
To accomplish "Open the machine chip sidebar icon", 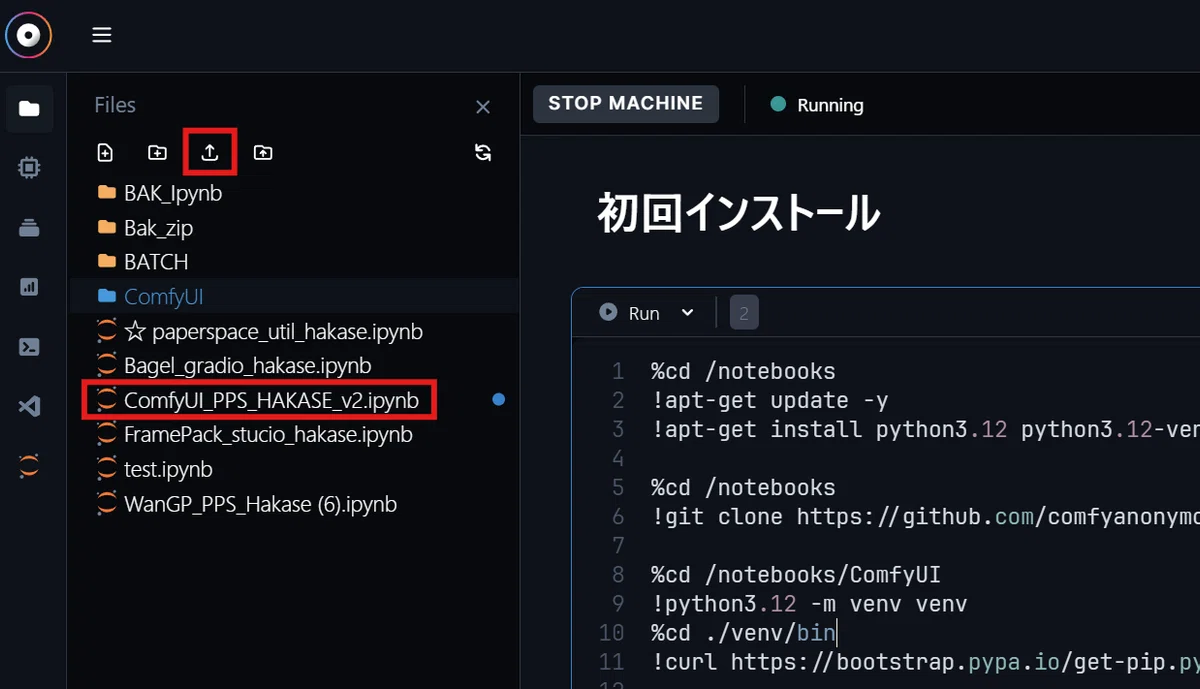I will tap(30, 168).
